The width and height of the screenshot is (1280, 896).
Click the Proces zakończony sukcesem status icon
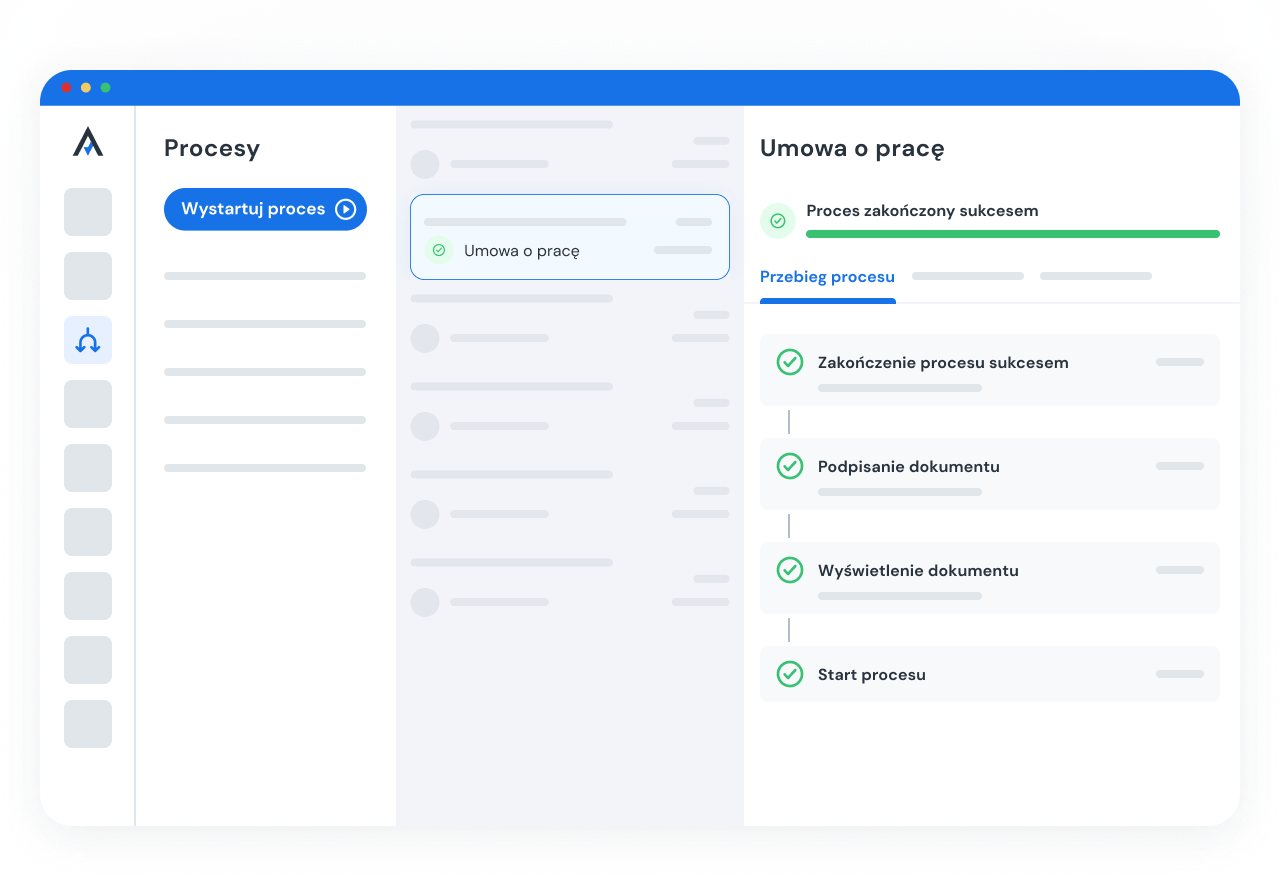[x=778, y=221]
